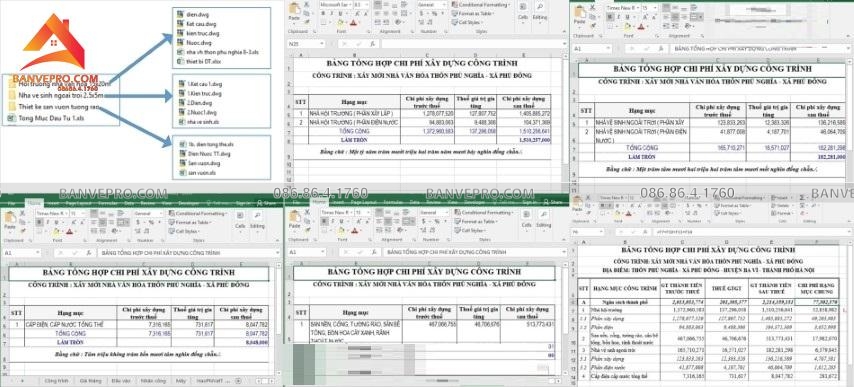
Task: Click the empty formula bar beside N25
Action: [473, 44]
